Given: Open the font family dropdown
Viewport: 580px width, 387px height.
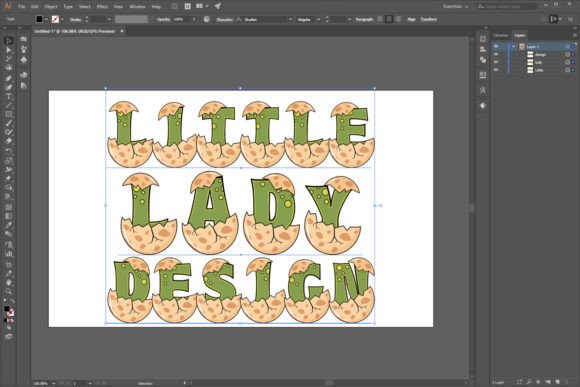Looking at the screenshot, I should (290, 19).
